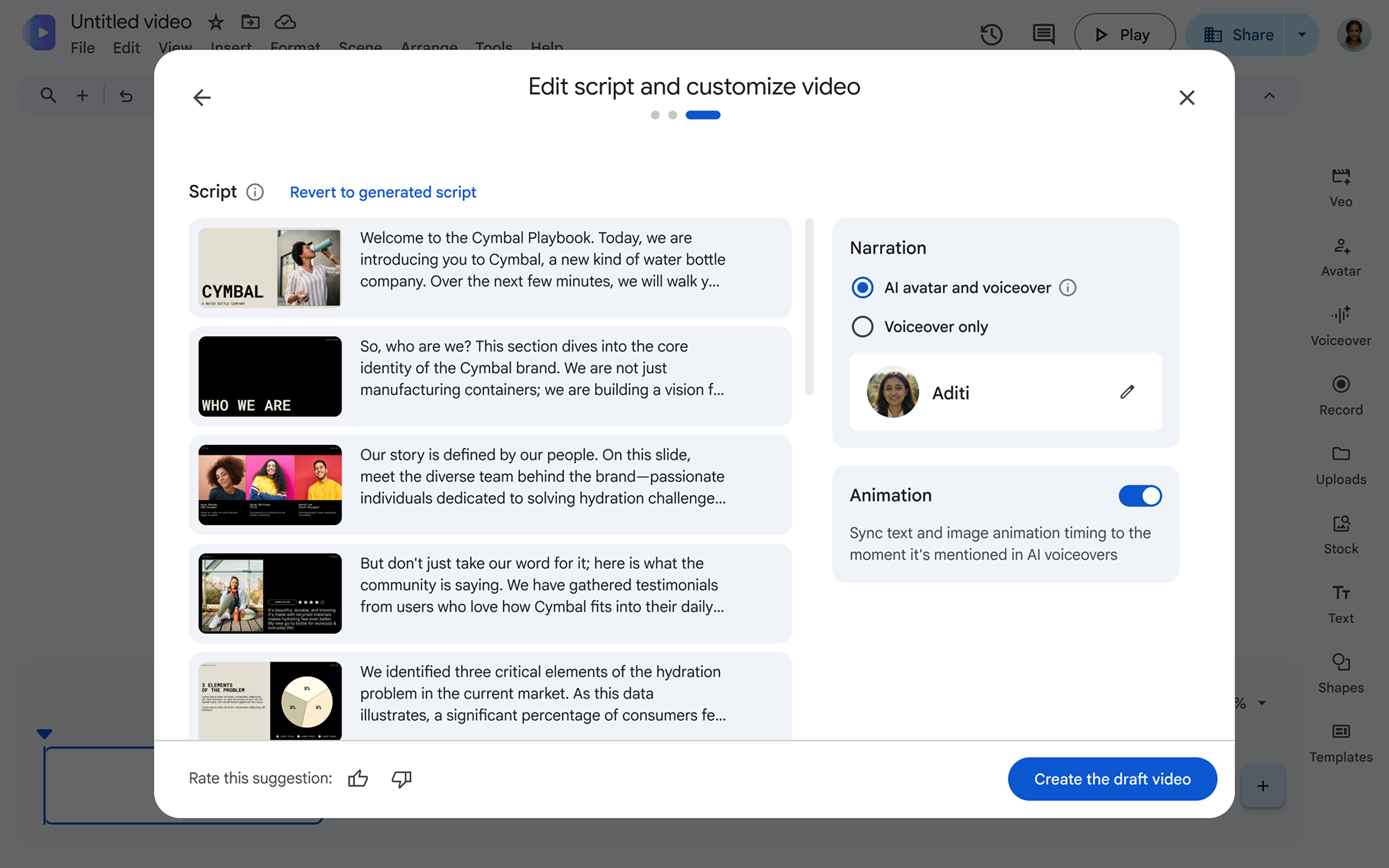Edit script text starting 'Our story is defined'
Screen dimensions: 1389x868
542,476
